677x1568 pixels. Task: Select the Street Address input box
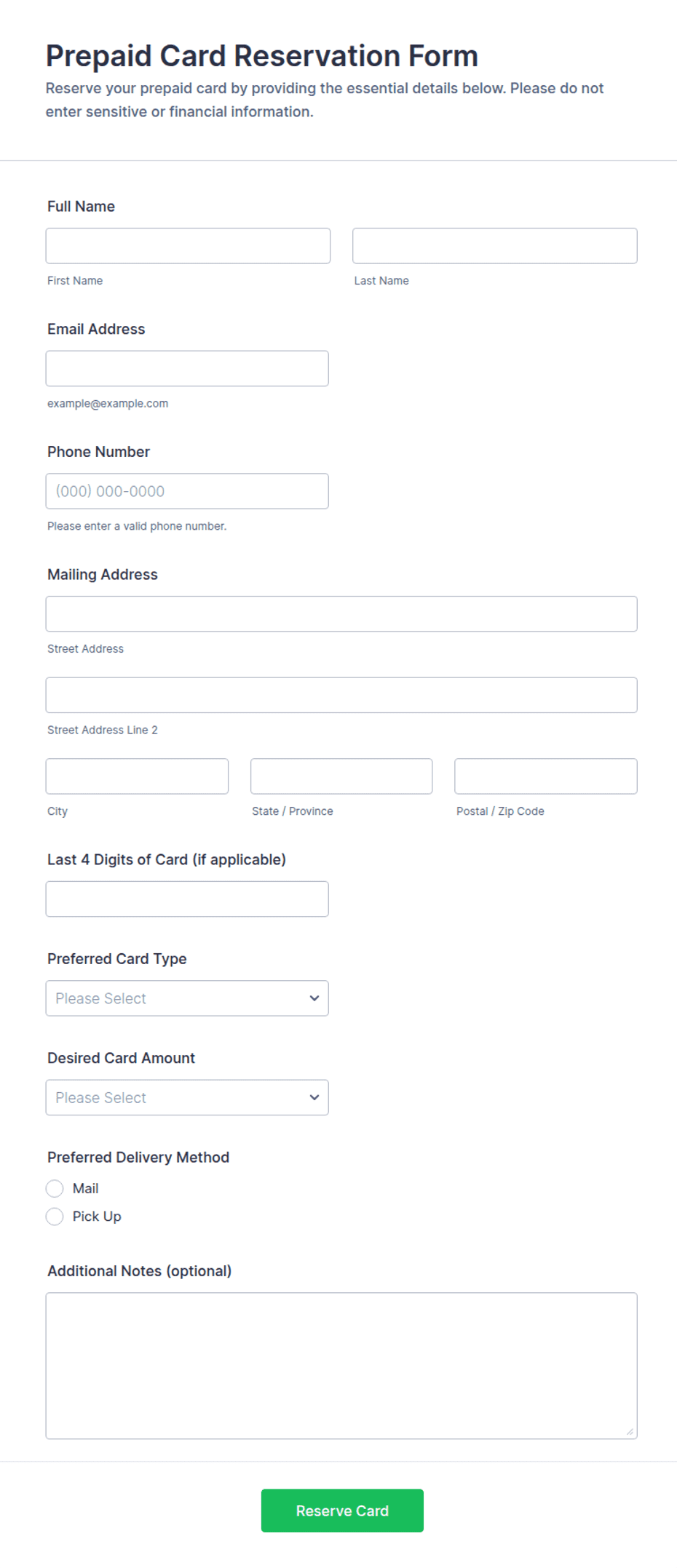(341, 614)
